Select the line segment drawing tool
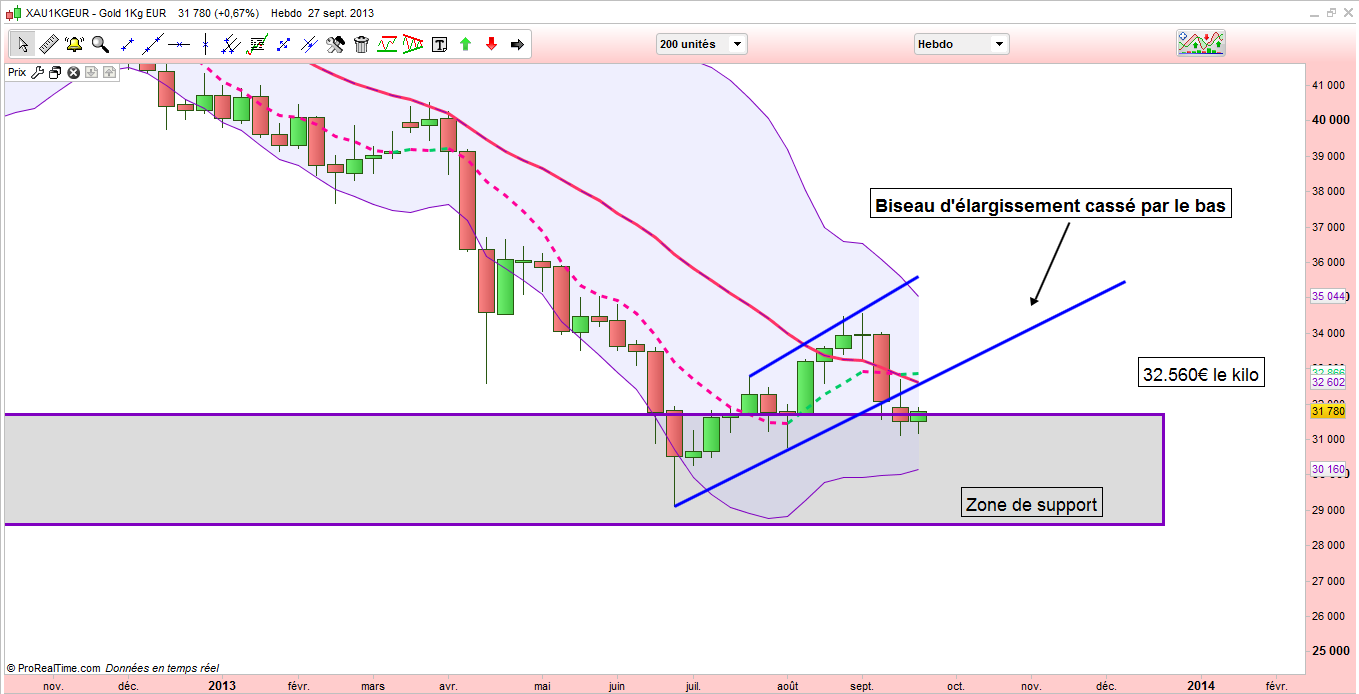 (127, 44)
